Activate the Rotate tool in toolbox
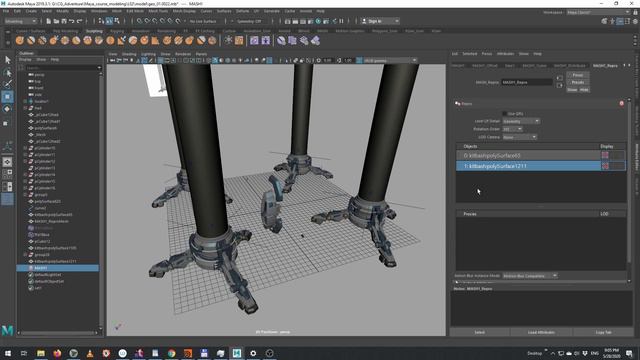 7,109
